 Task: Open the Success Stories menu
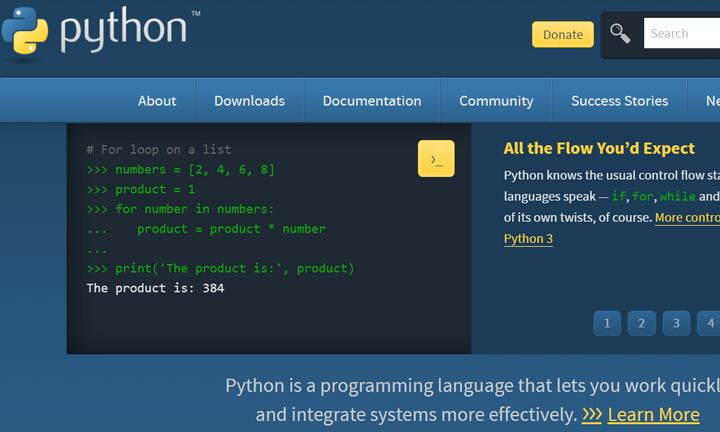coord(619,101)
